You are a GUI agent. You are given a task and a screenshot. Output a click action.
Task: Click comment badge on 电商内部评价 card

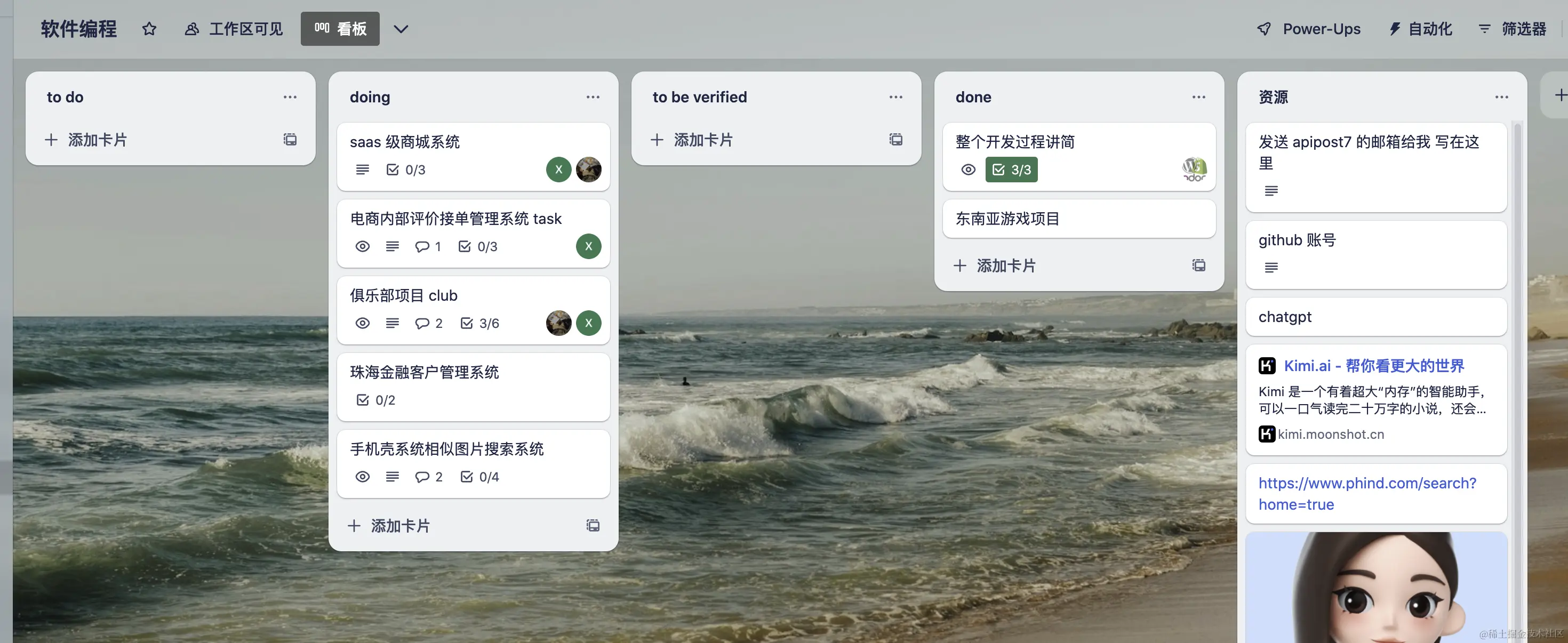point(428,246)
